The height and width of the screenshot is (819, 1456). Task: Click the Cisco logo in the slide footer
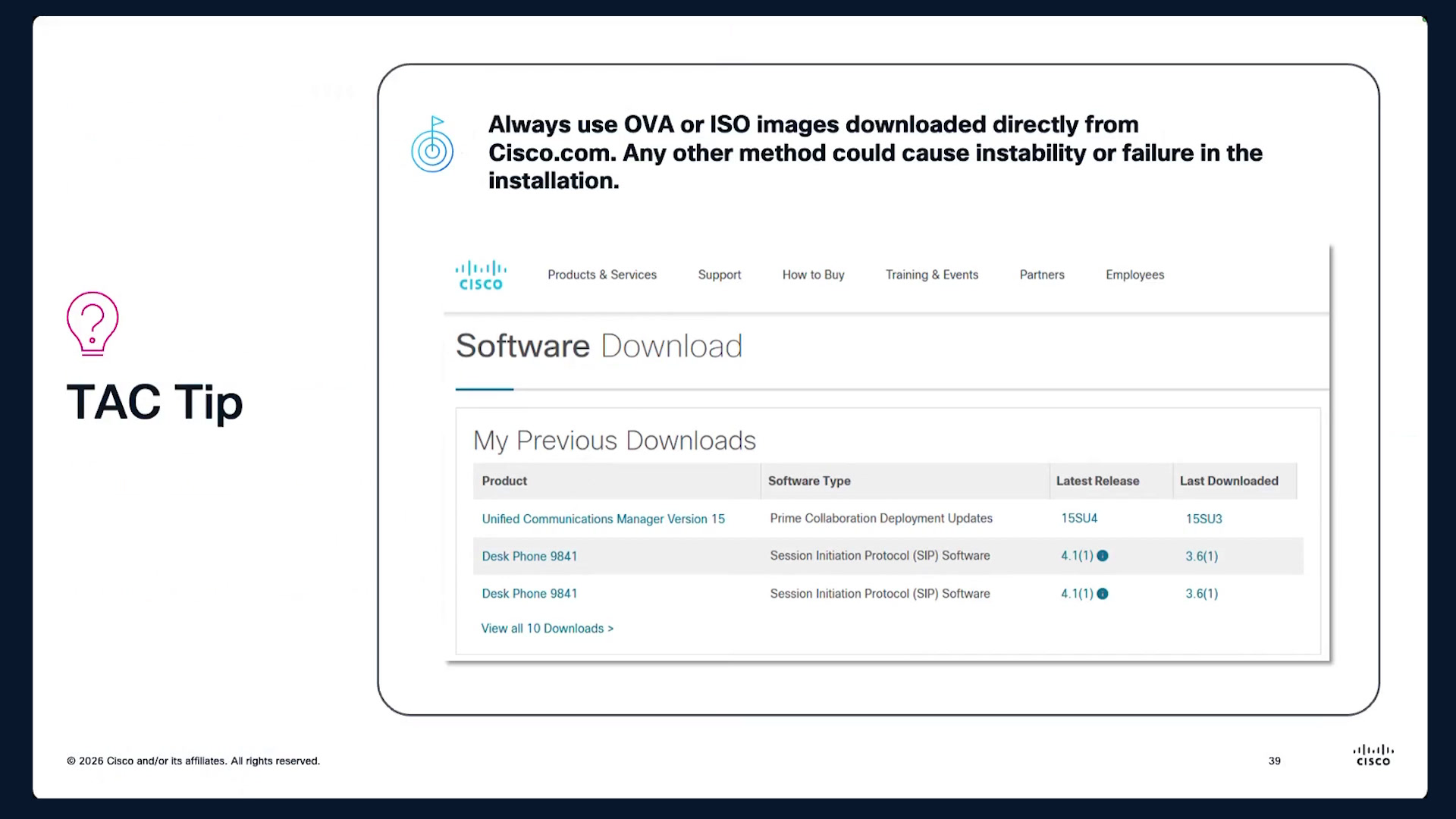click(x=1373, y=755)
